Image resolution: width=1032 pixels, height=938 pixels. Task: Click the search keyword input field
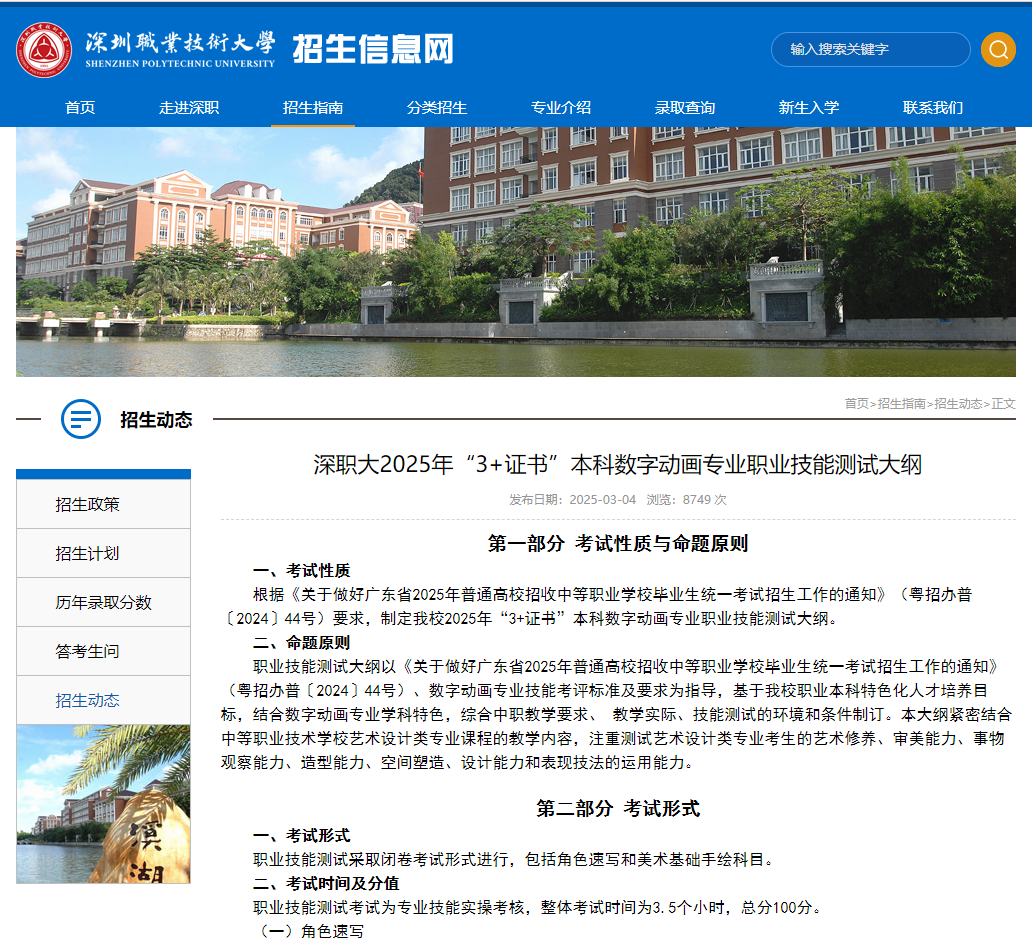[870, 49]
